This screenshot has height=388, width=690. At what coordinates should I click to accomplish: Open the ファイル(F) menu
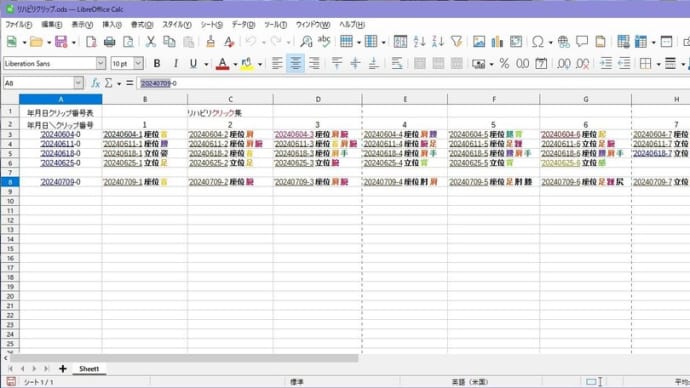[x=18, y=25]
